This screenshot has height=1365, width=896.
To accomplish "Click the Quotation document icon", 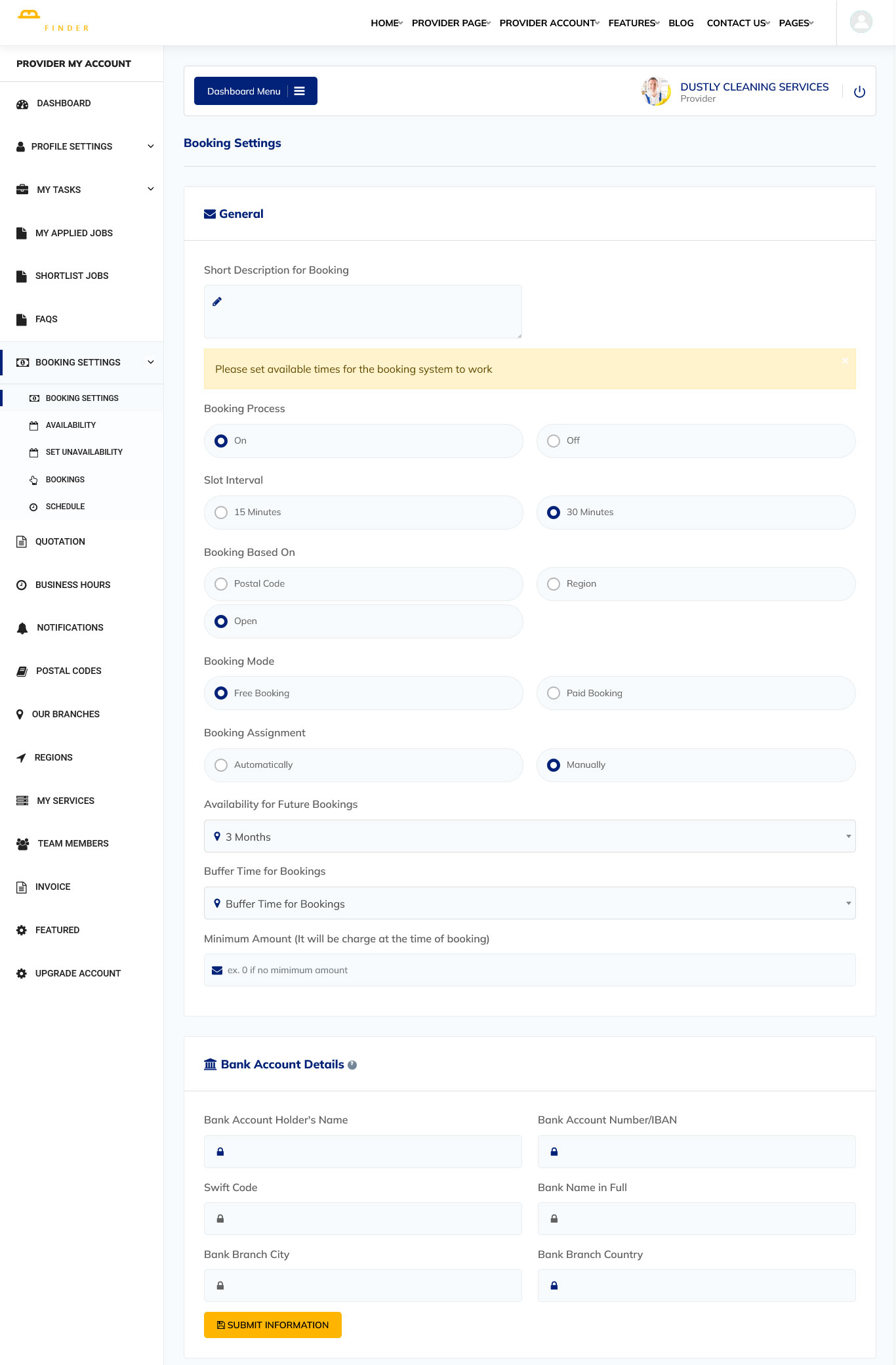I will (x=22, y=541).
